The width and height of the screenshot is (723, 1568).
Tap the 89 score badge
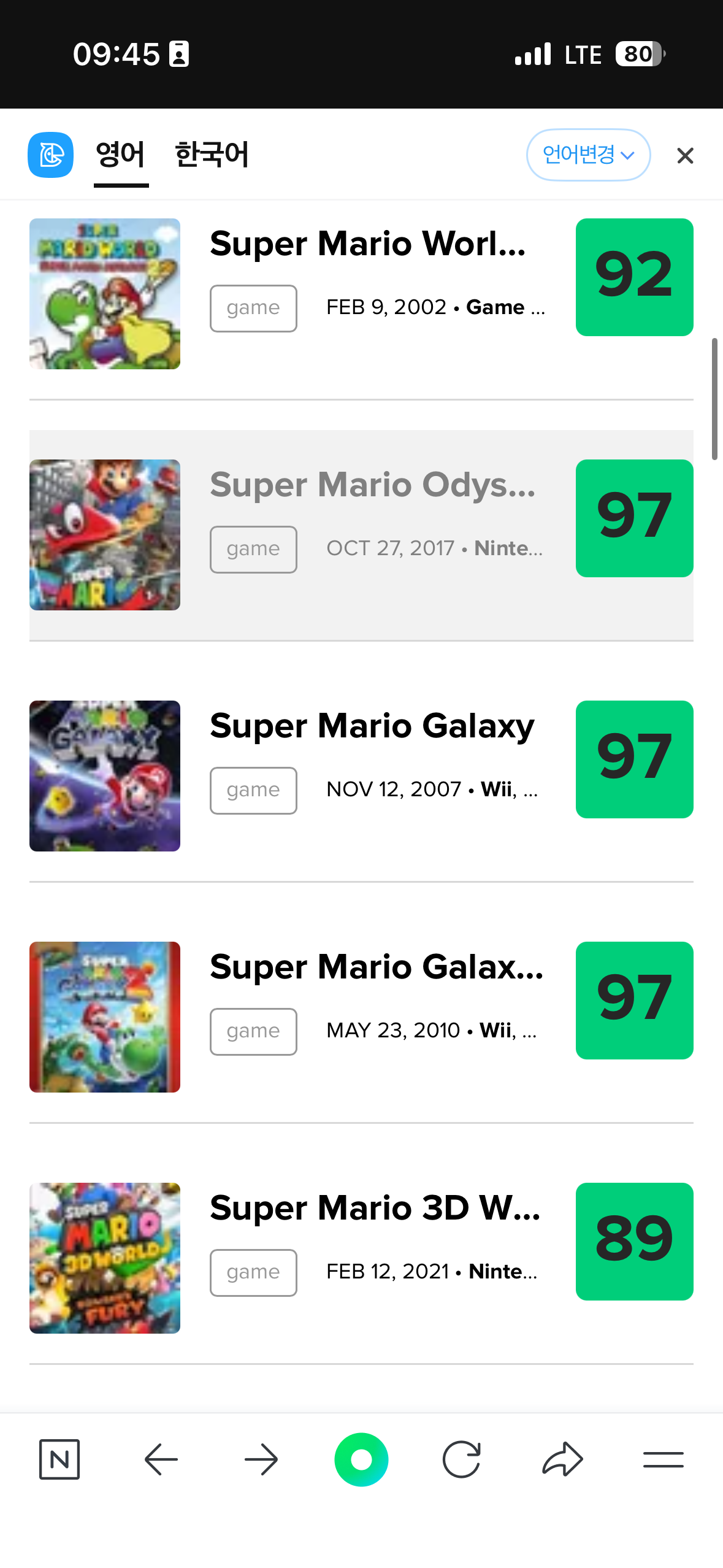[634, 1241]
